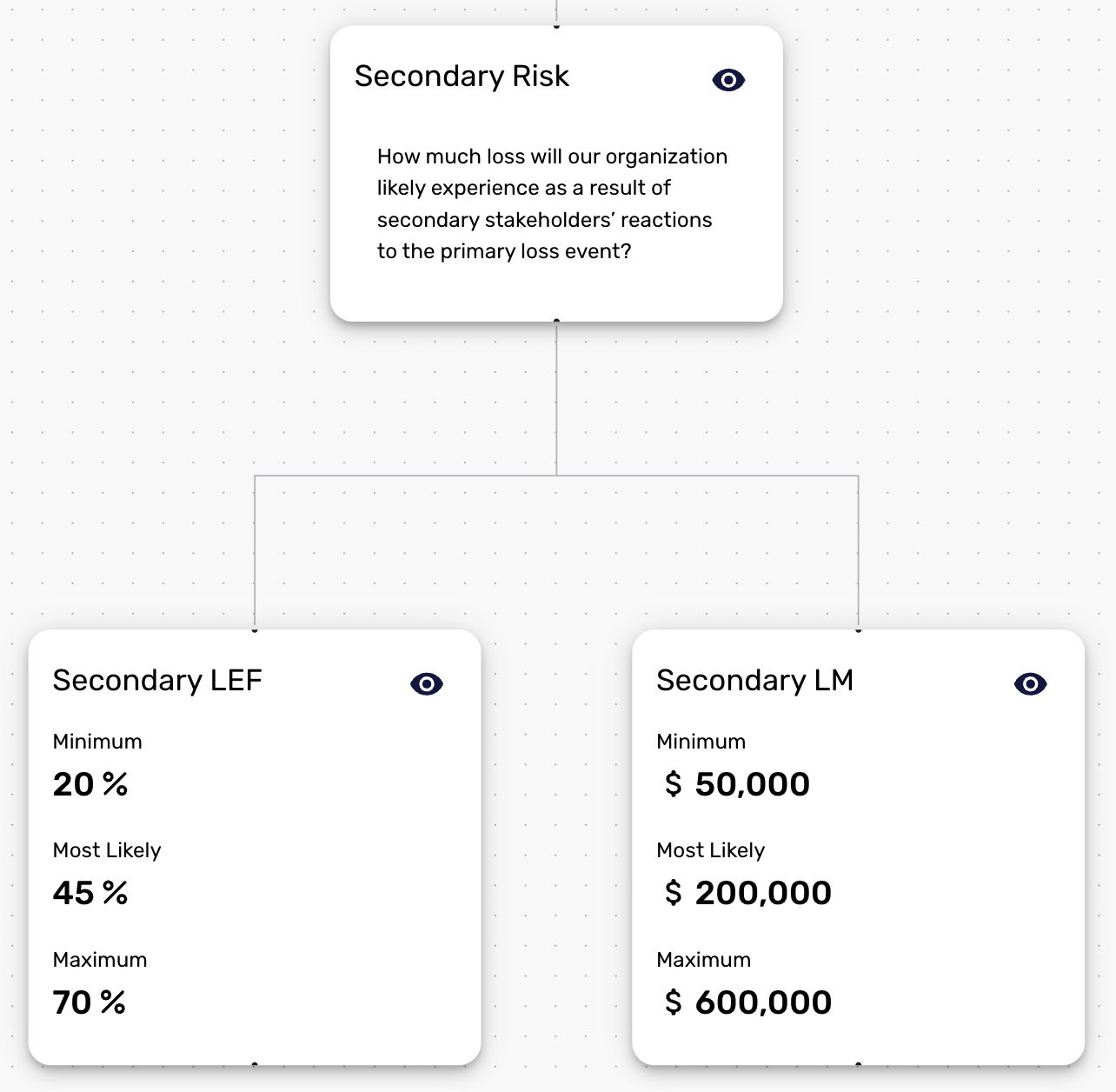Edit the Secondary LM minimum $50,000 value
This screenshot has height=1092, width=1116.
click(737, 784)
